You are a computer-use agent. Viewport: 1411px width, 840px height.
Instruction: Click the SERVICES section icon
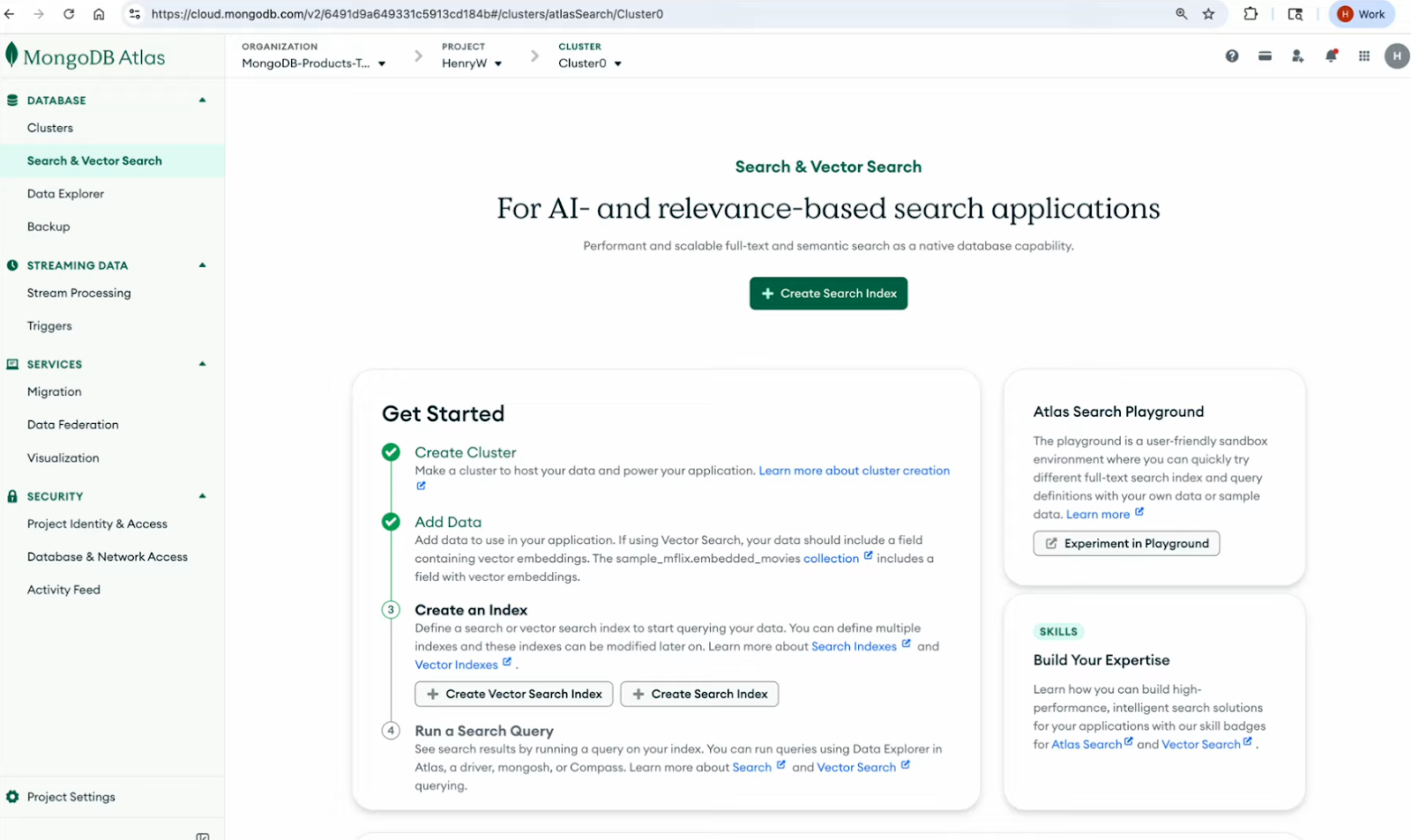[x=12, y=364]
